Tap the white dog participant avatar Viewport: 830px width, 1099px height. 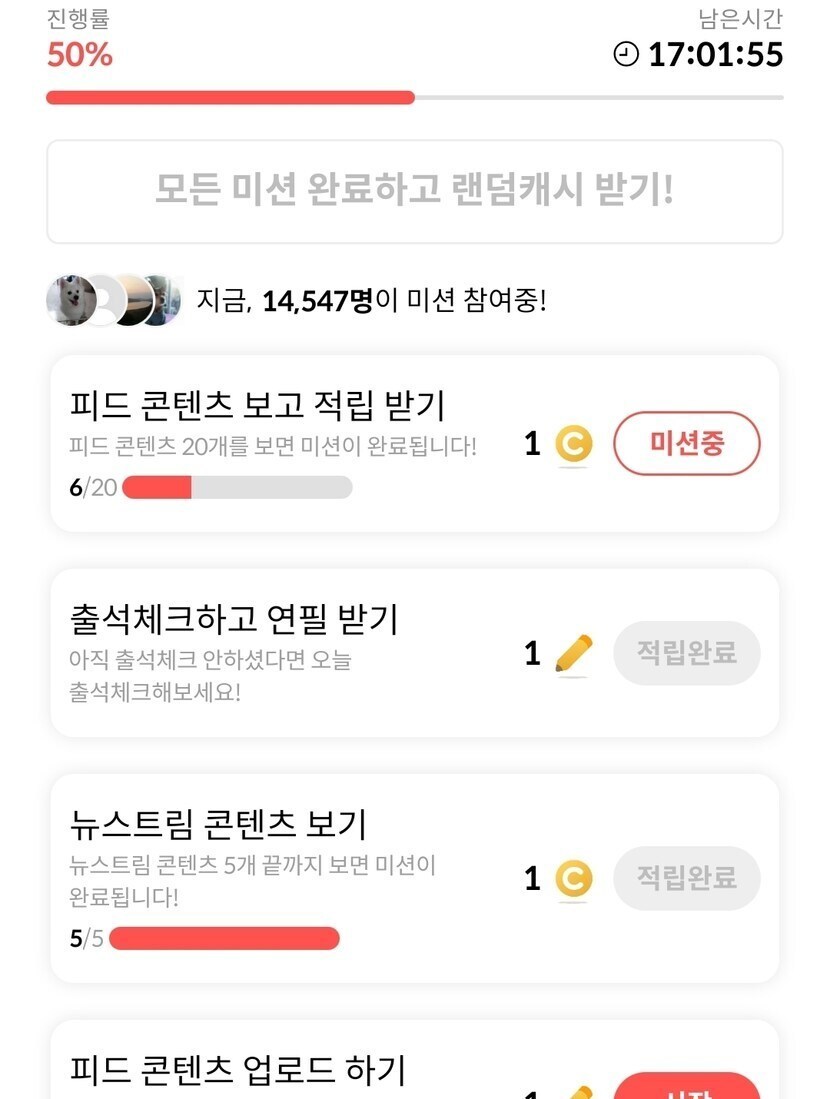coord(71,299)
